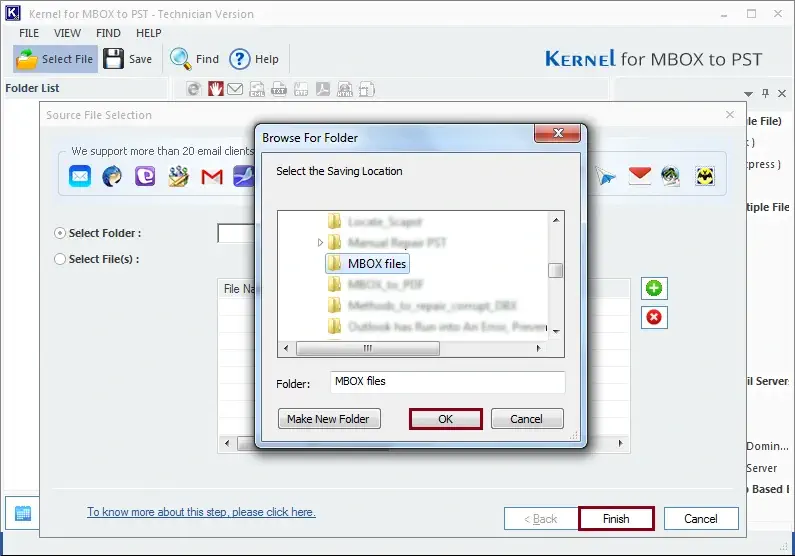Image resolution: width=795 pixels, height=556 pixels.
Task: Close the right side panel
Action: (782, 93)
